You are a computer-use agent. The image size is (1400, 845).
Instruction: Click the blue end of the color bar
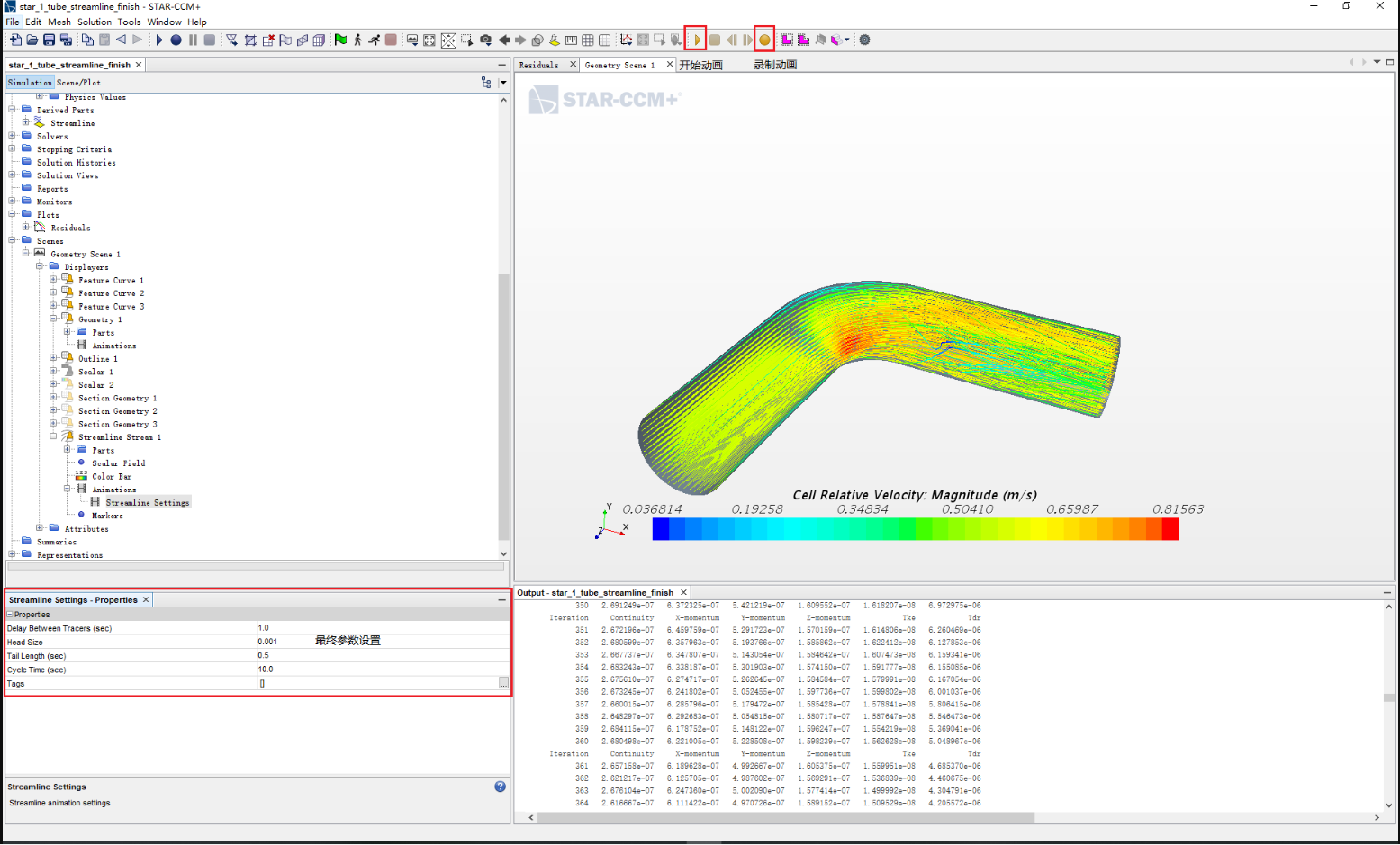pos(661,529)
